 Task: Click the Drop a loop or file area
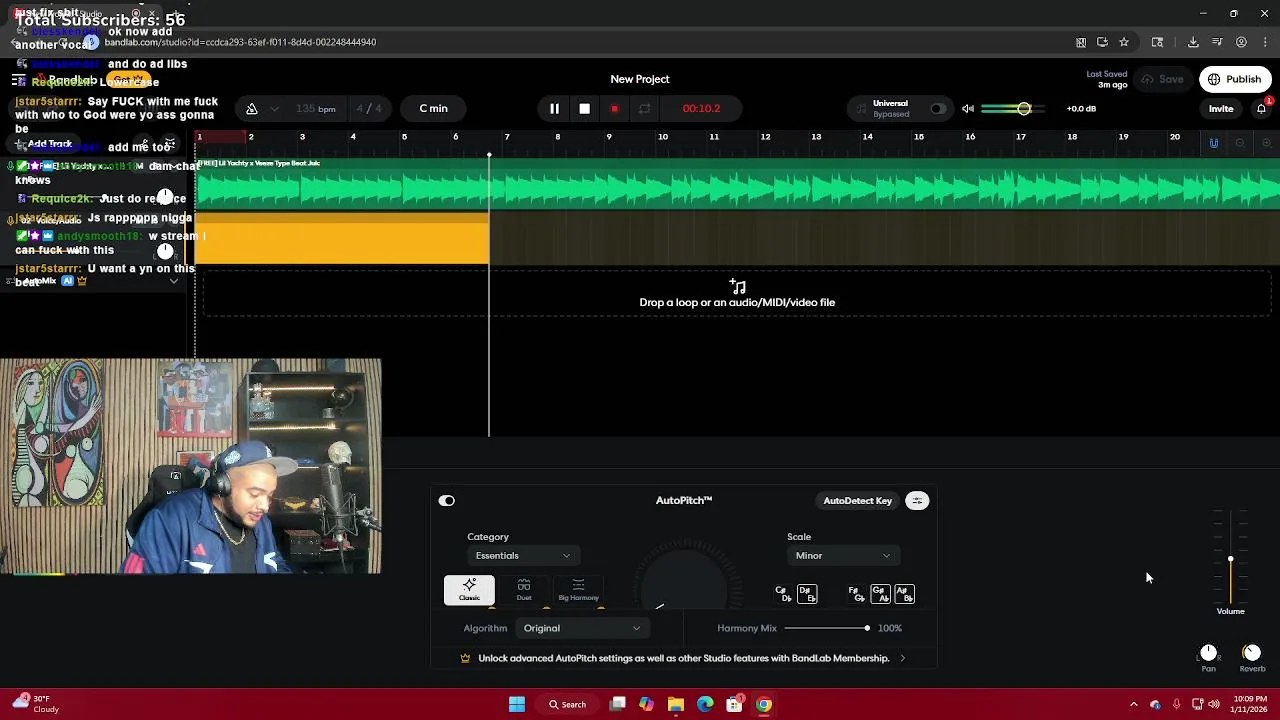pos(737,295)
